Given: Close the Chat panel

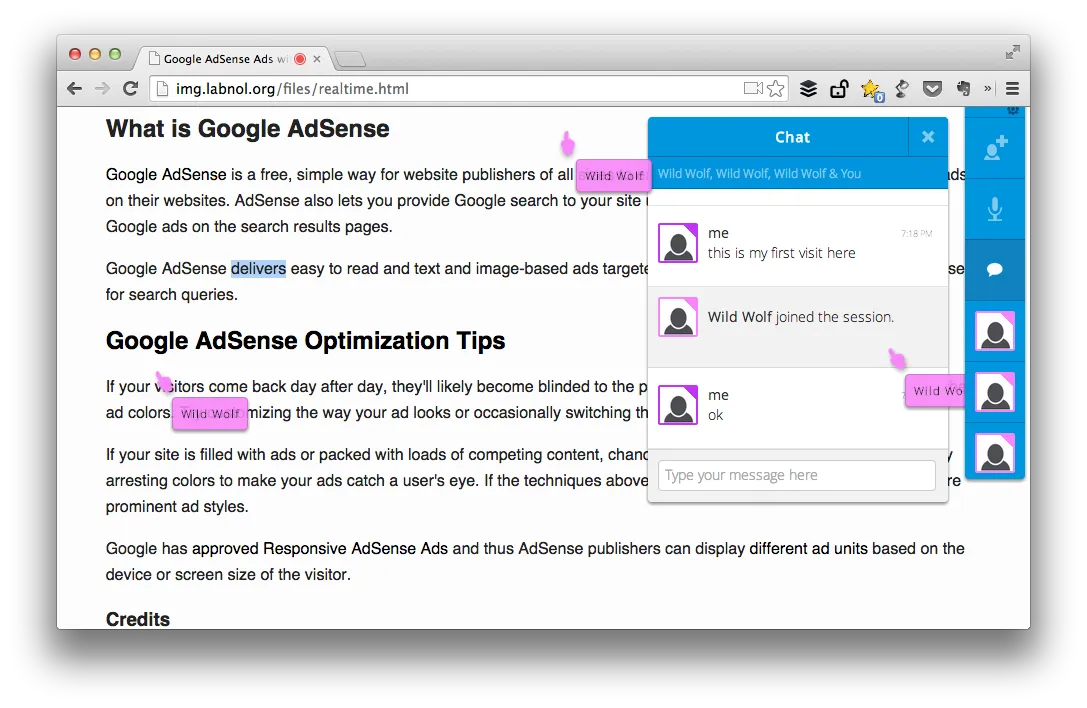Looking at the screenshot, I should click(928, 137).
